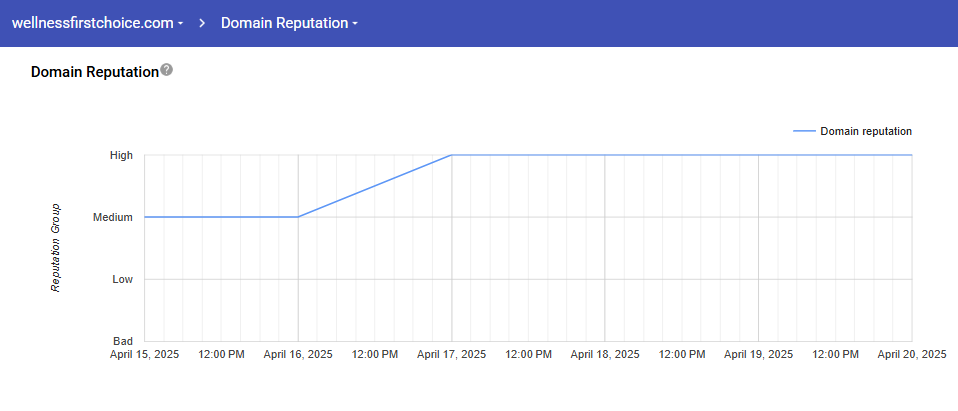Click the line's data point at April 17 High
The height and width of the screenshot is (411, 958).
[452, 155]
